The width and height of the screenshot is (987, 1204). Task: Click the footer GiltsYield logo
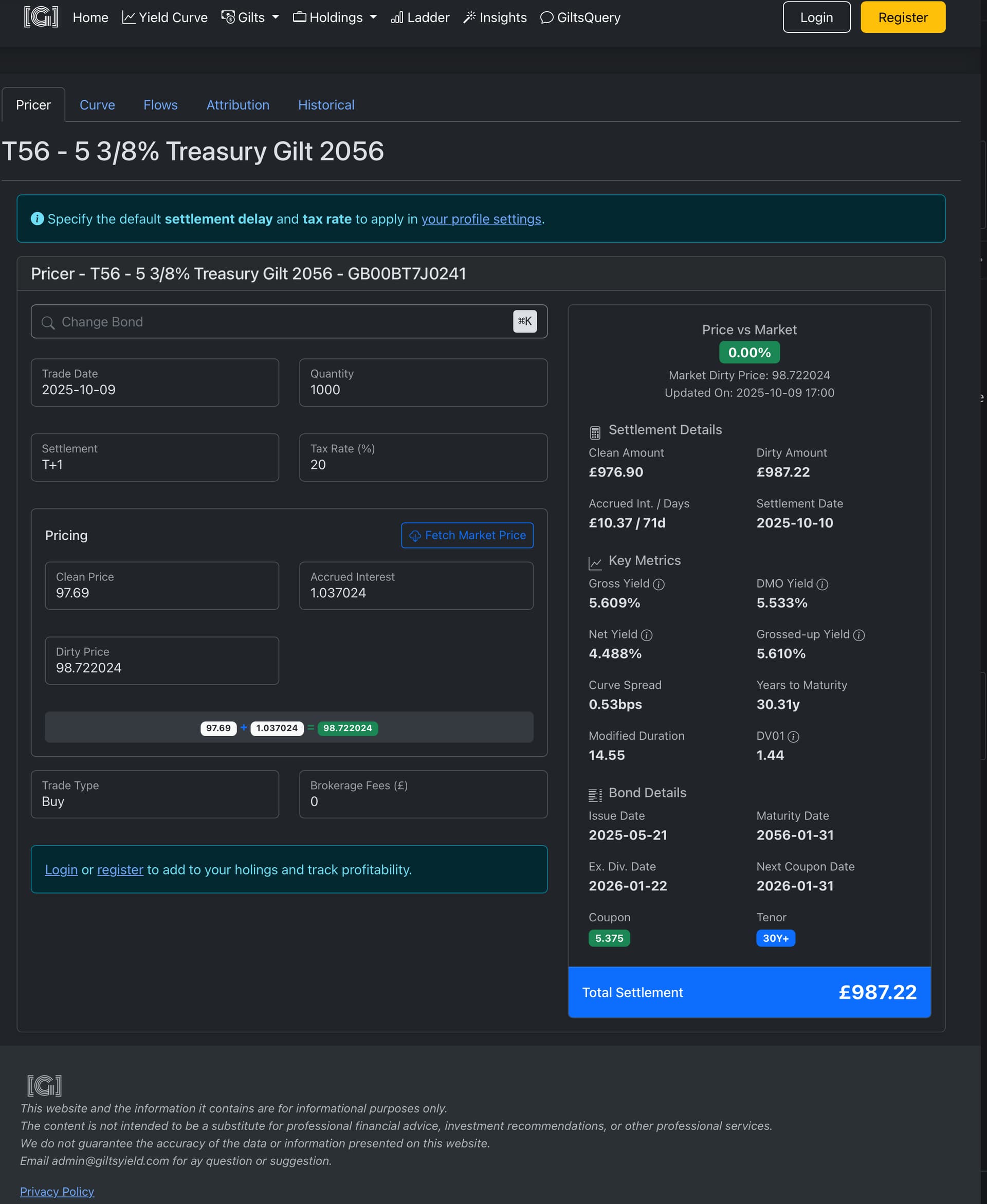coord(44,1085)
